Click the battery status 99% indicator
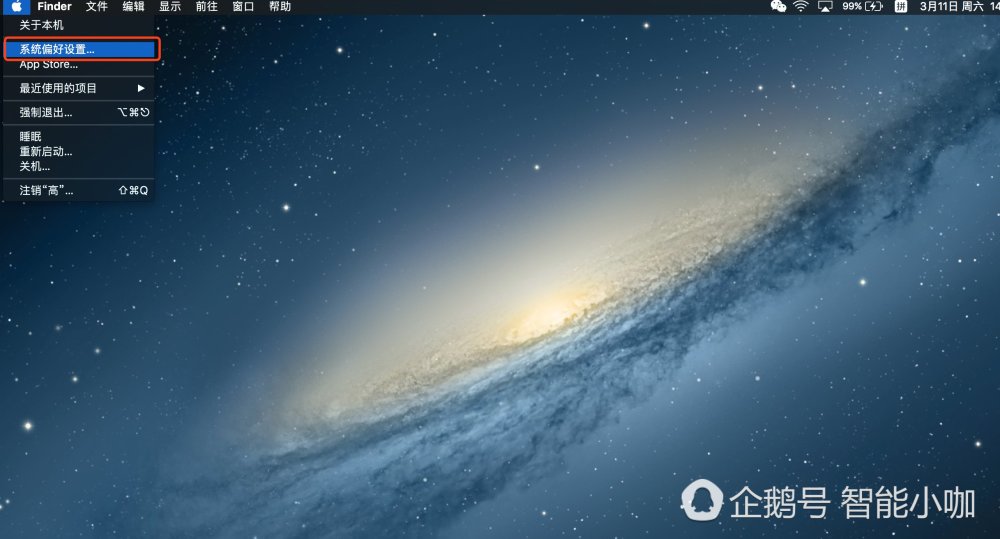The image size is (1000, 539). pos(862,6)
